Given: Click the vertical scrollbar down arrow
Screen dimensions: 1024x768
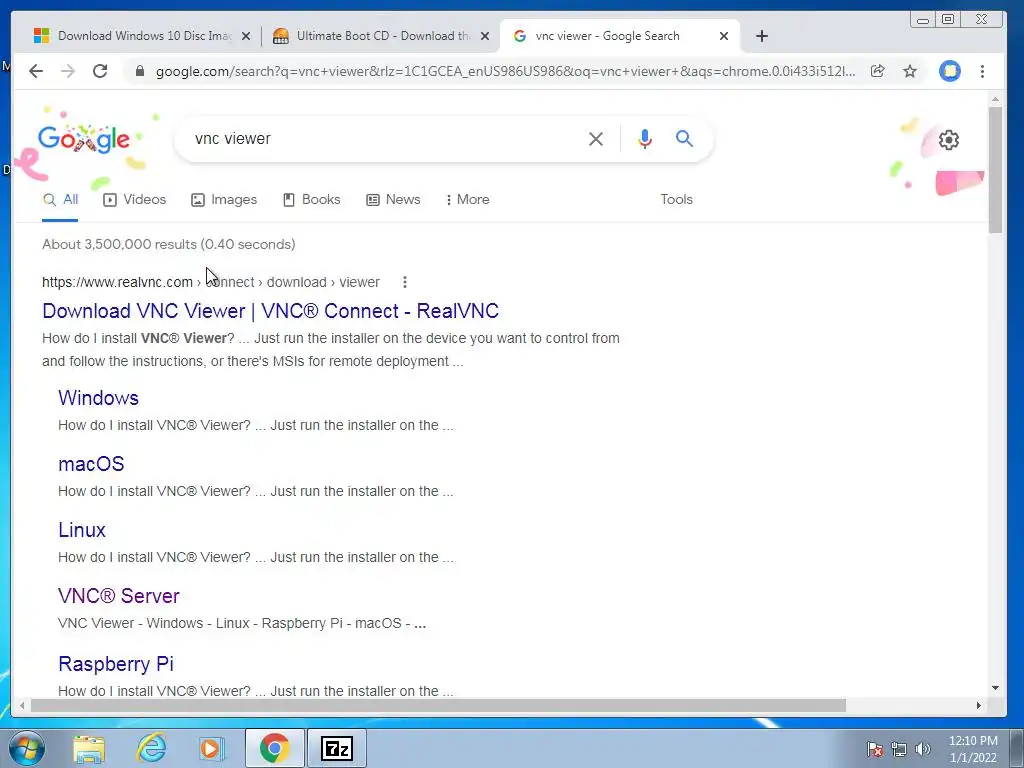Looking at the screenshot, I should (x=995, y=688).
